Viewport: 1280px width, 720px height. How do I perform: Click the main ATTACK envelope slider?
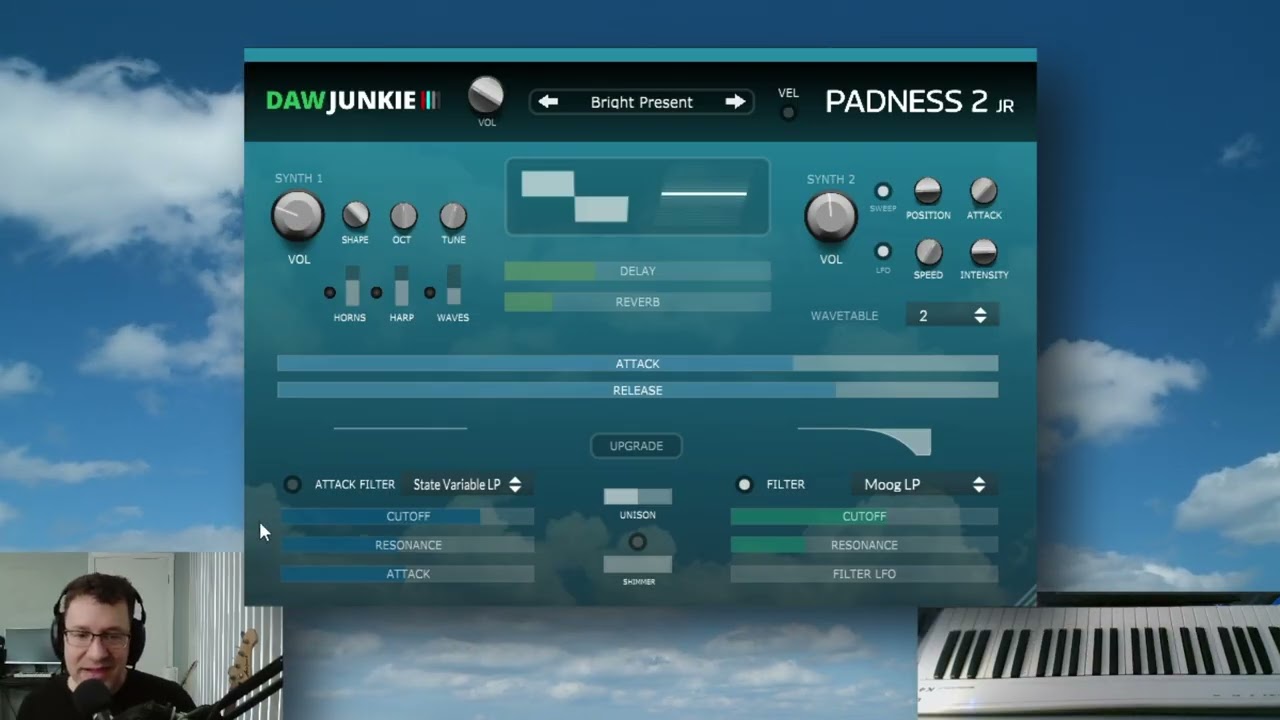[637, 364]
